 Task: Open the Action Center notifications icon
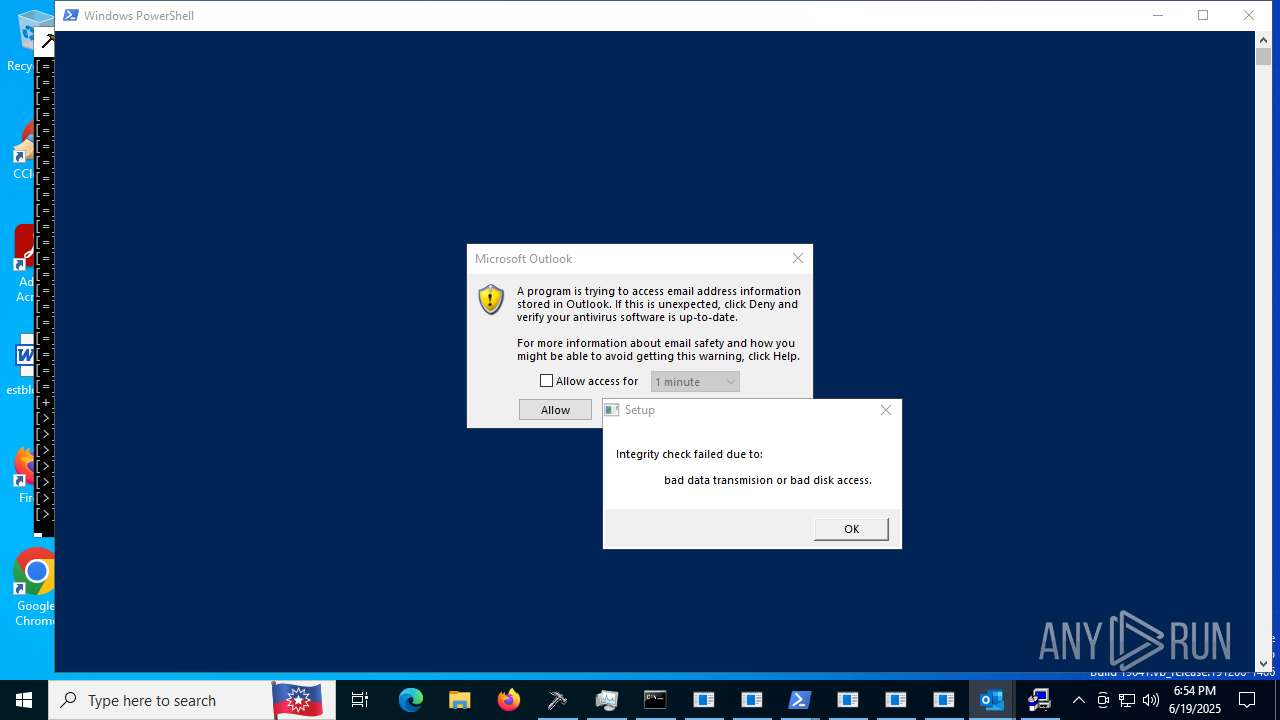[1247, 700]
